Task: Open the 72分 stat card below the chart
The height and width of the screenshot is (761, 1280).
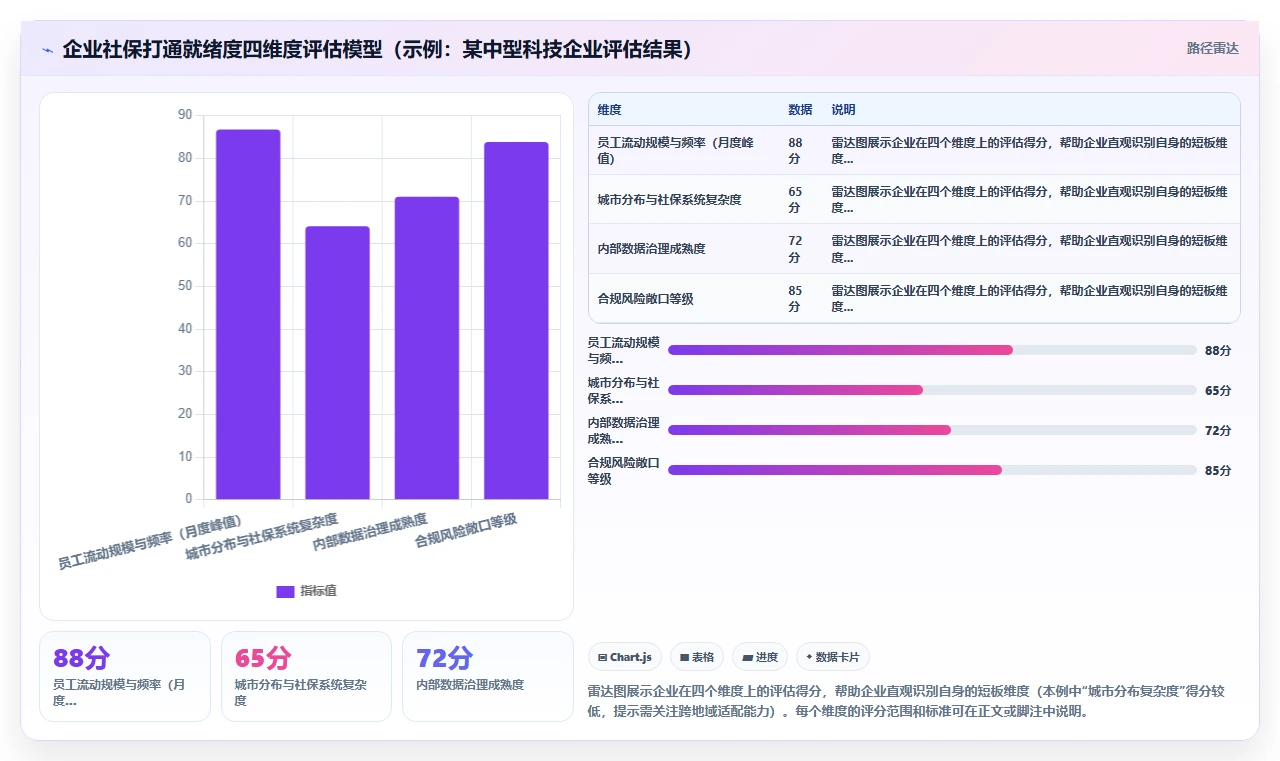Action: (x=488, y=676)
